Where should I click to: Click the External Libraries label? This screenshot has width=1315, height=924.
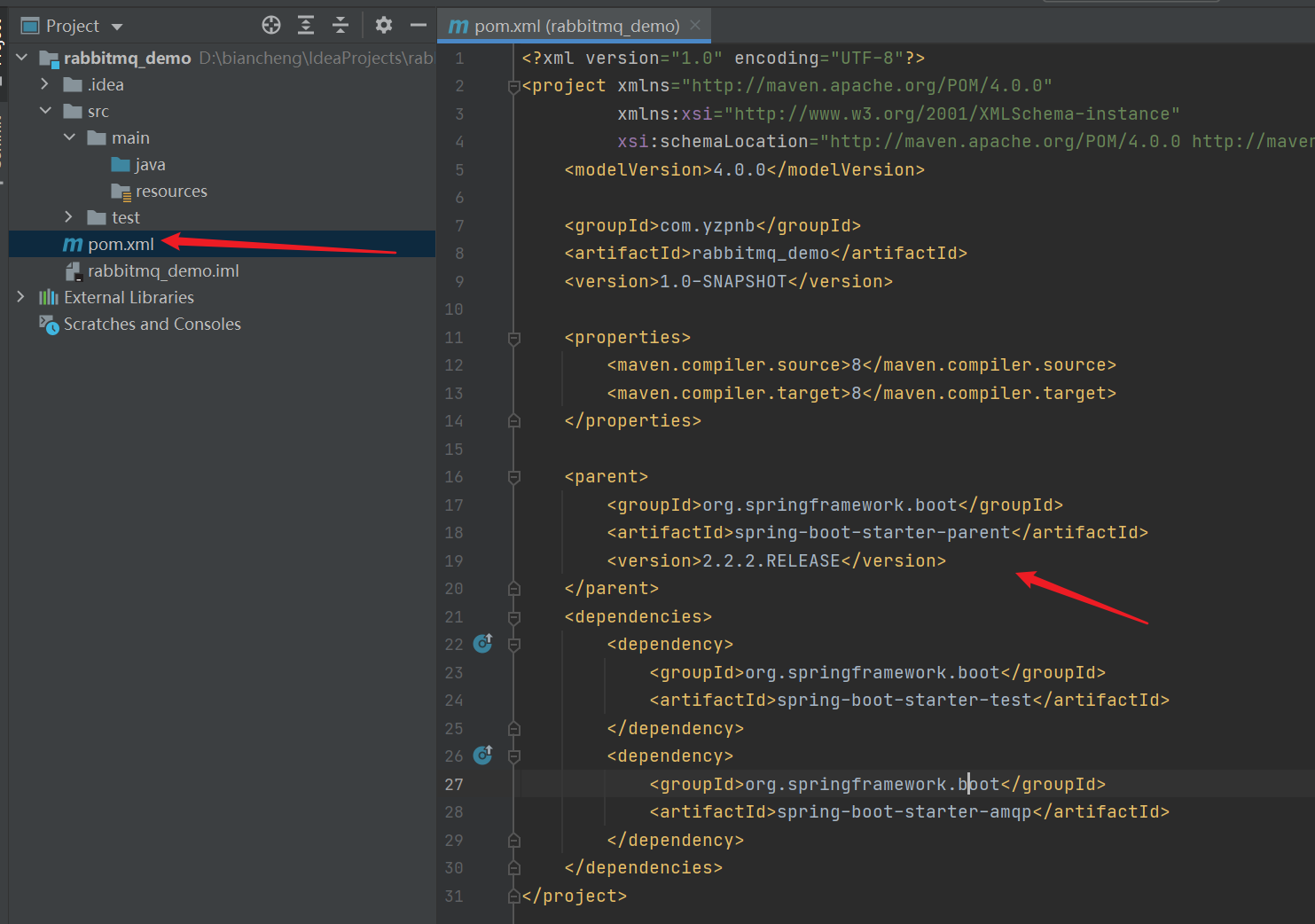129,297
